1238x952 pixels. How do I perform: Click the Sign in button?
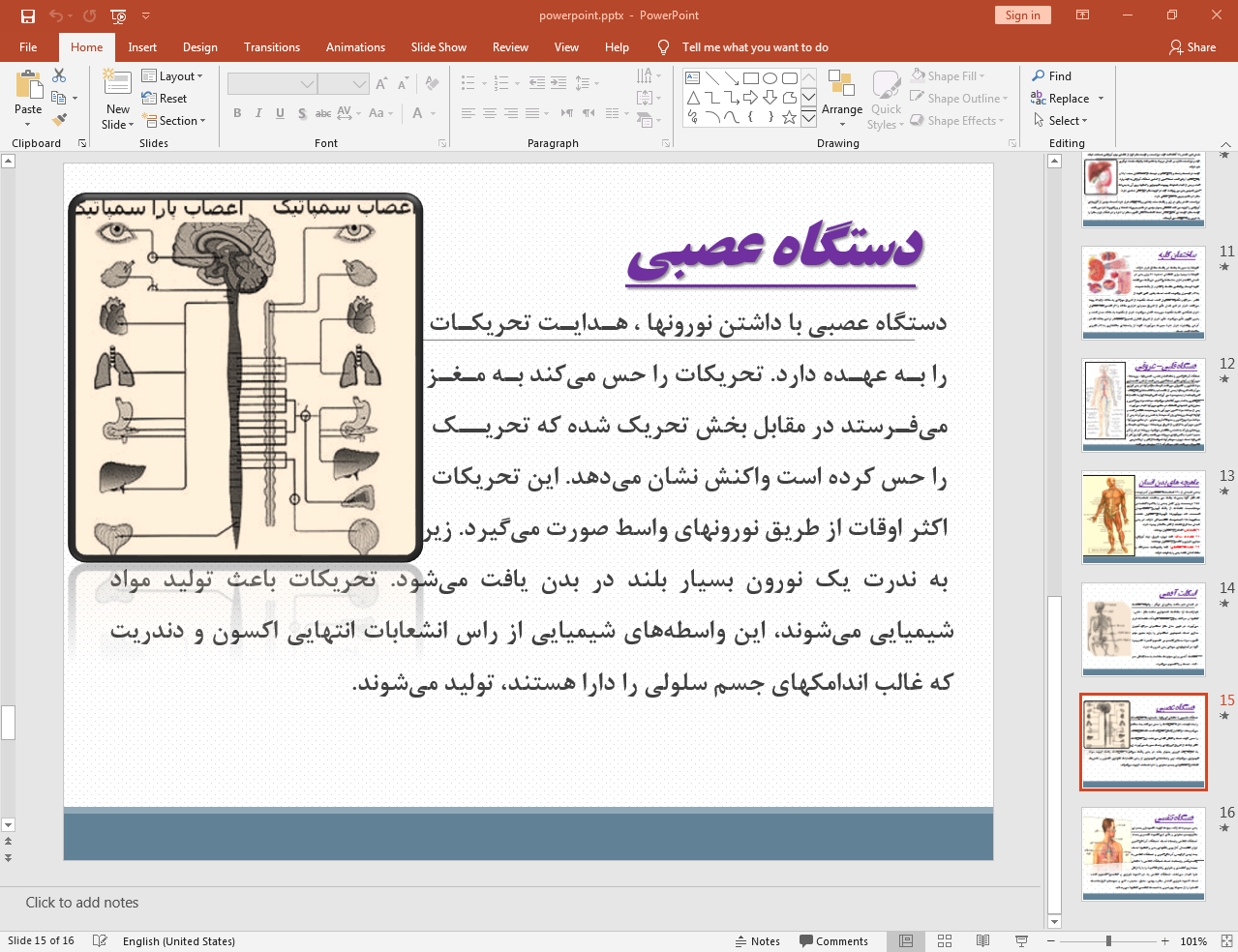pos(1022,15)
